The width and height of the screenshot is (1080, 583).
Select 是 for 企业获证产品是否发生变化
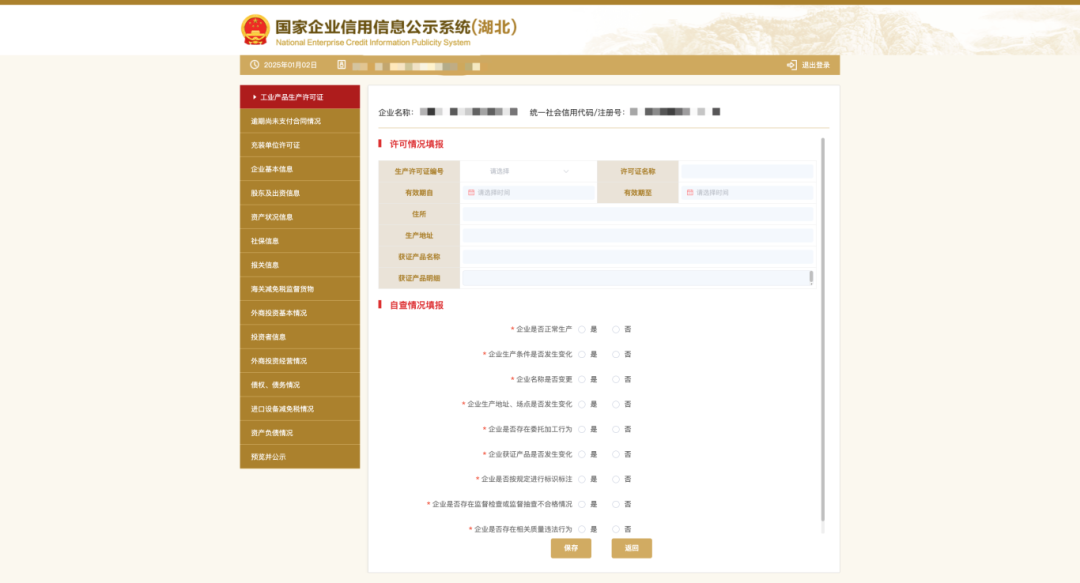[582, 455]
